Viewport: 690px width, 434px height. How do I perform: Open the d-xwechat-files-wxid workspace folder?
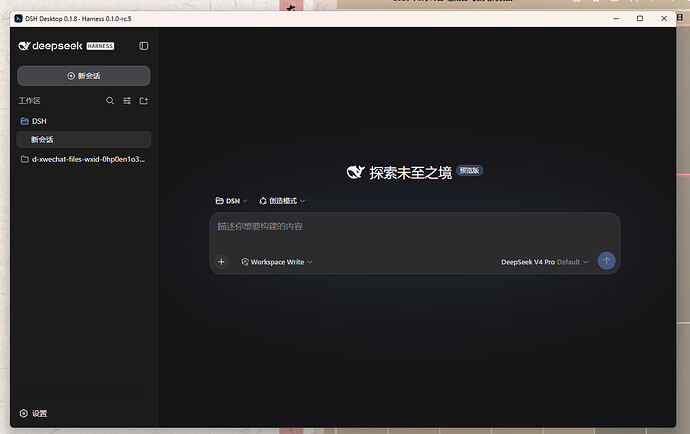click(x=84, y=159)
